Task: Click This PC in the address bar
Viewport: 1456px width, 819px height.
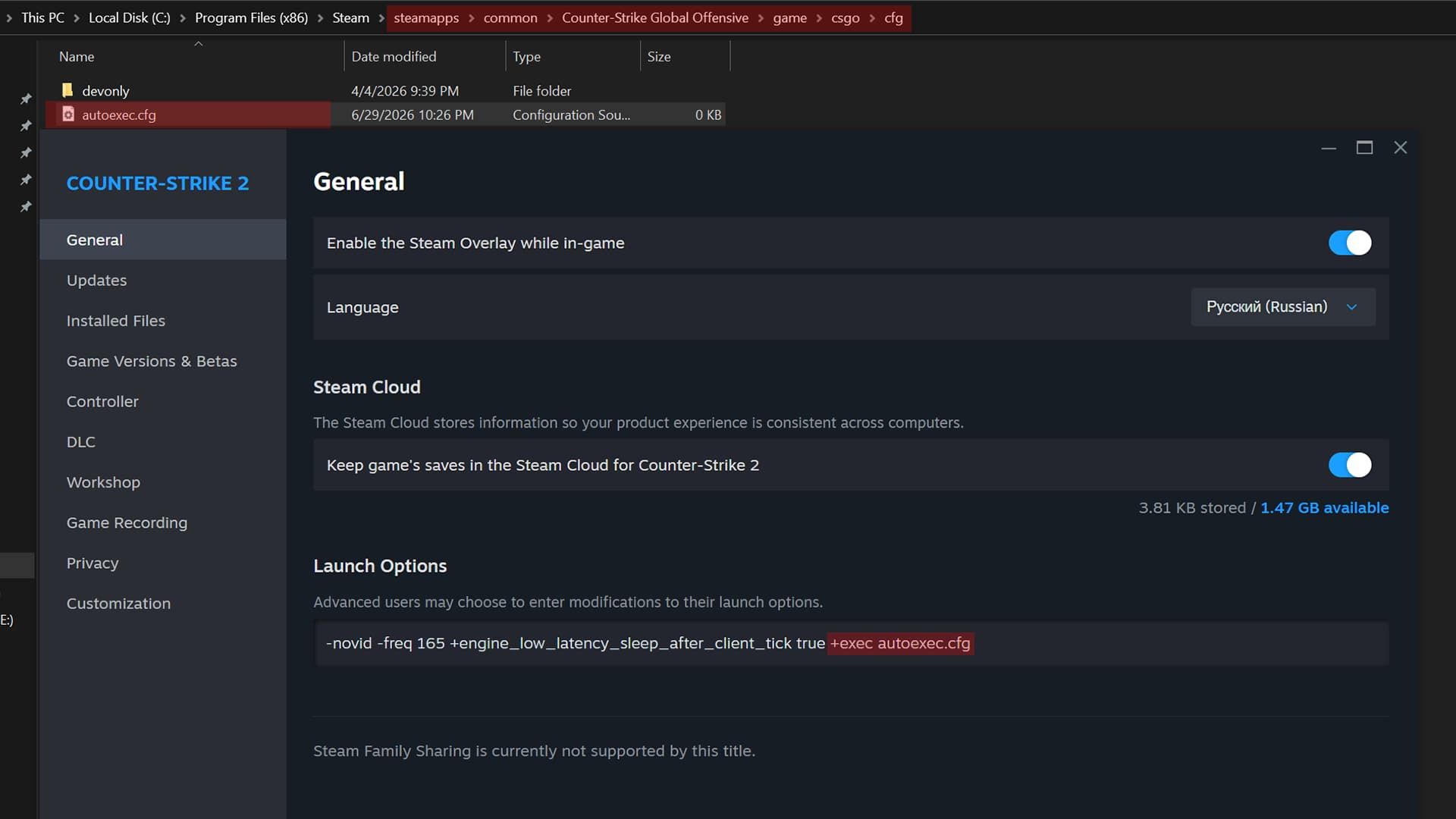Action: [x=42, y=18]
